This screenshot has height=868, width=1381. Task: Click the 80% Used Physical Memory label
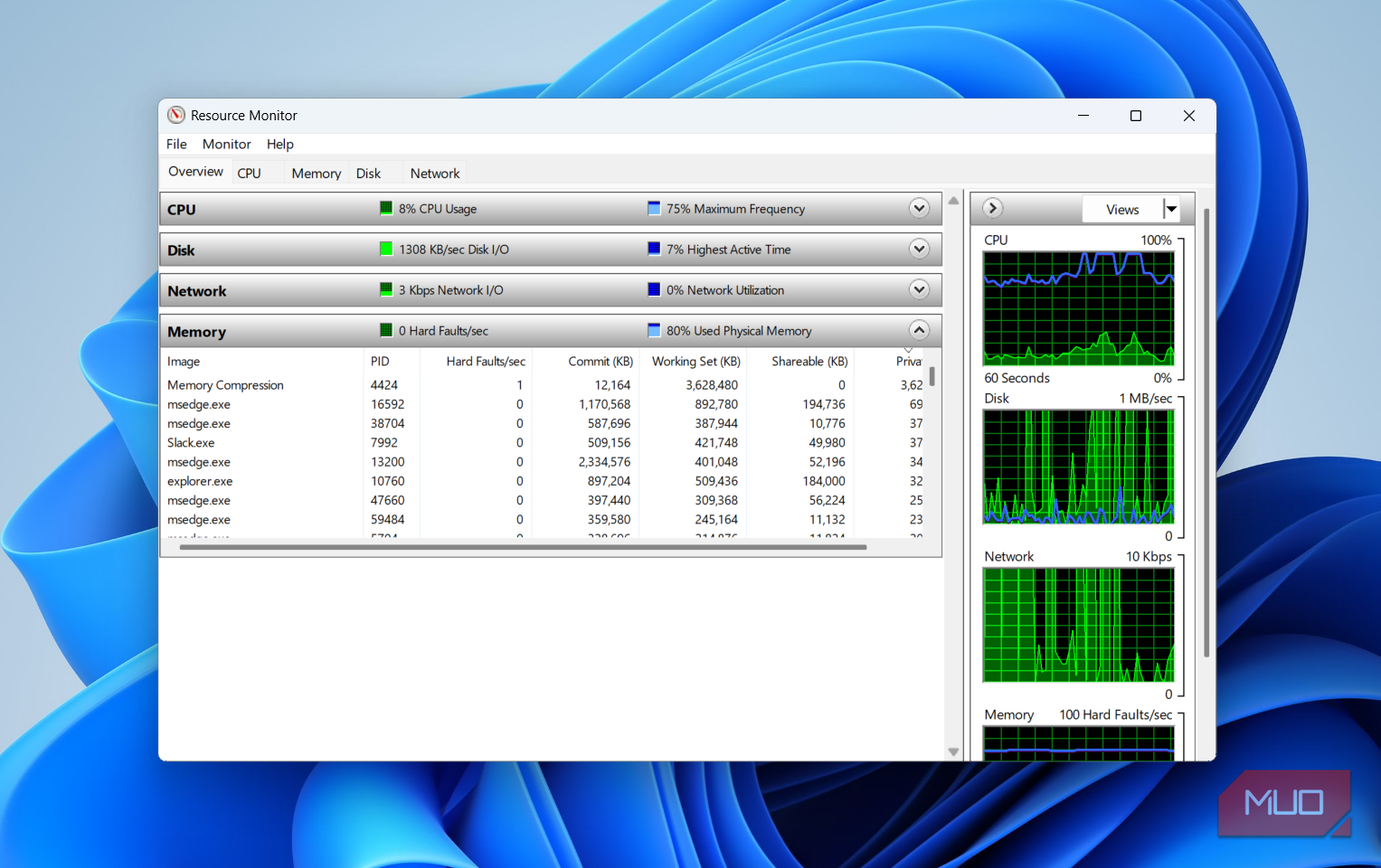739,331
